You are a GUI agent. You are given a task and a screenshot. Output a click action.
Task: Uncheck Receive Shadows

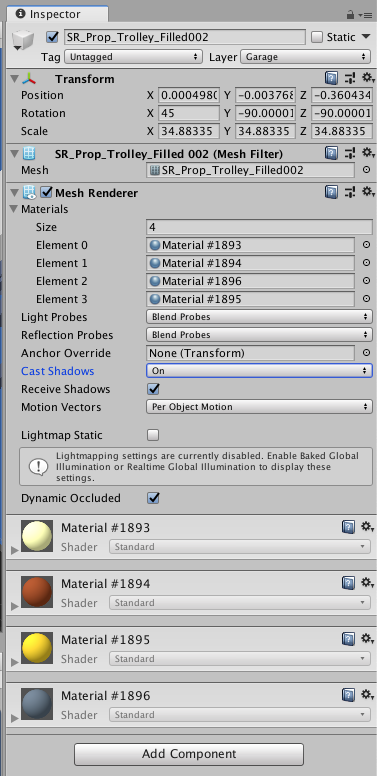pyautogui.click(x=153, y=389)
